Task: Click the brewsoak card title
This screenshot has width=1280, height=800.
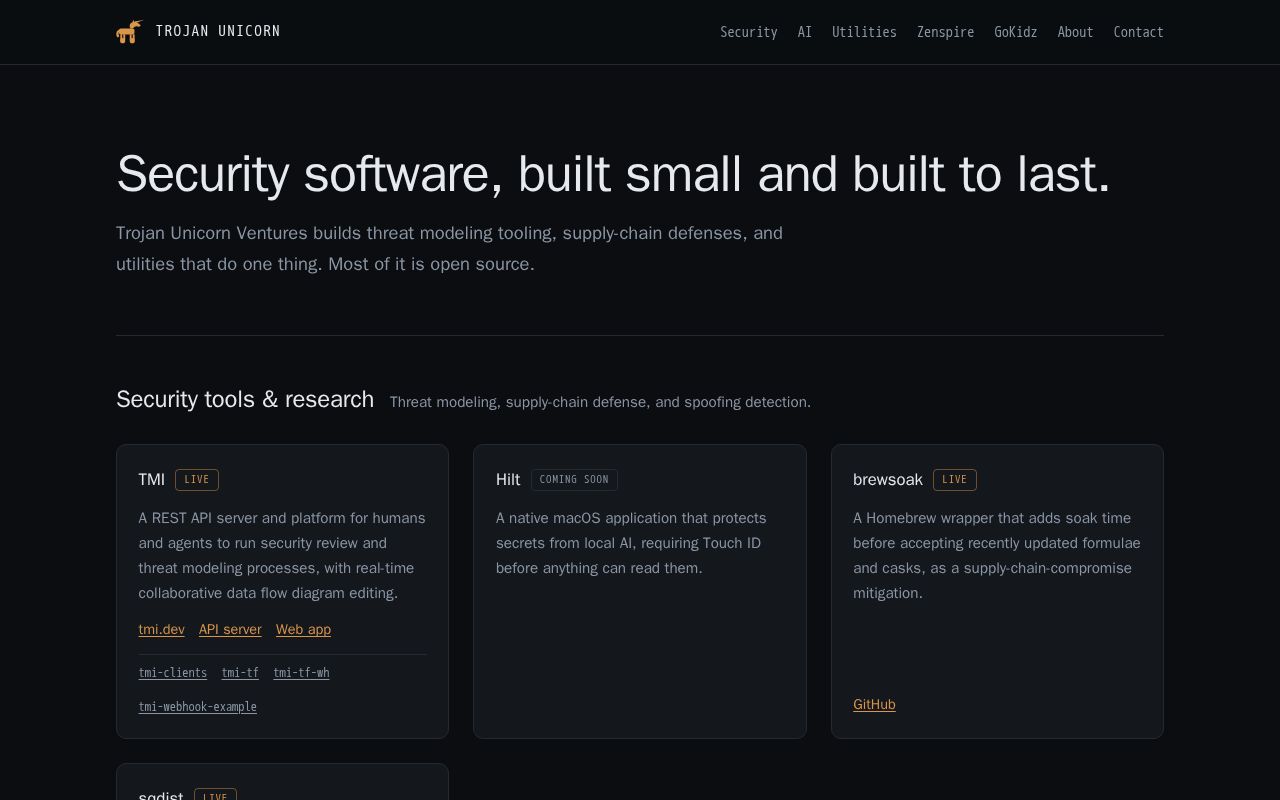Action: pos(888,480)
